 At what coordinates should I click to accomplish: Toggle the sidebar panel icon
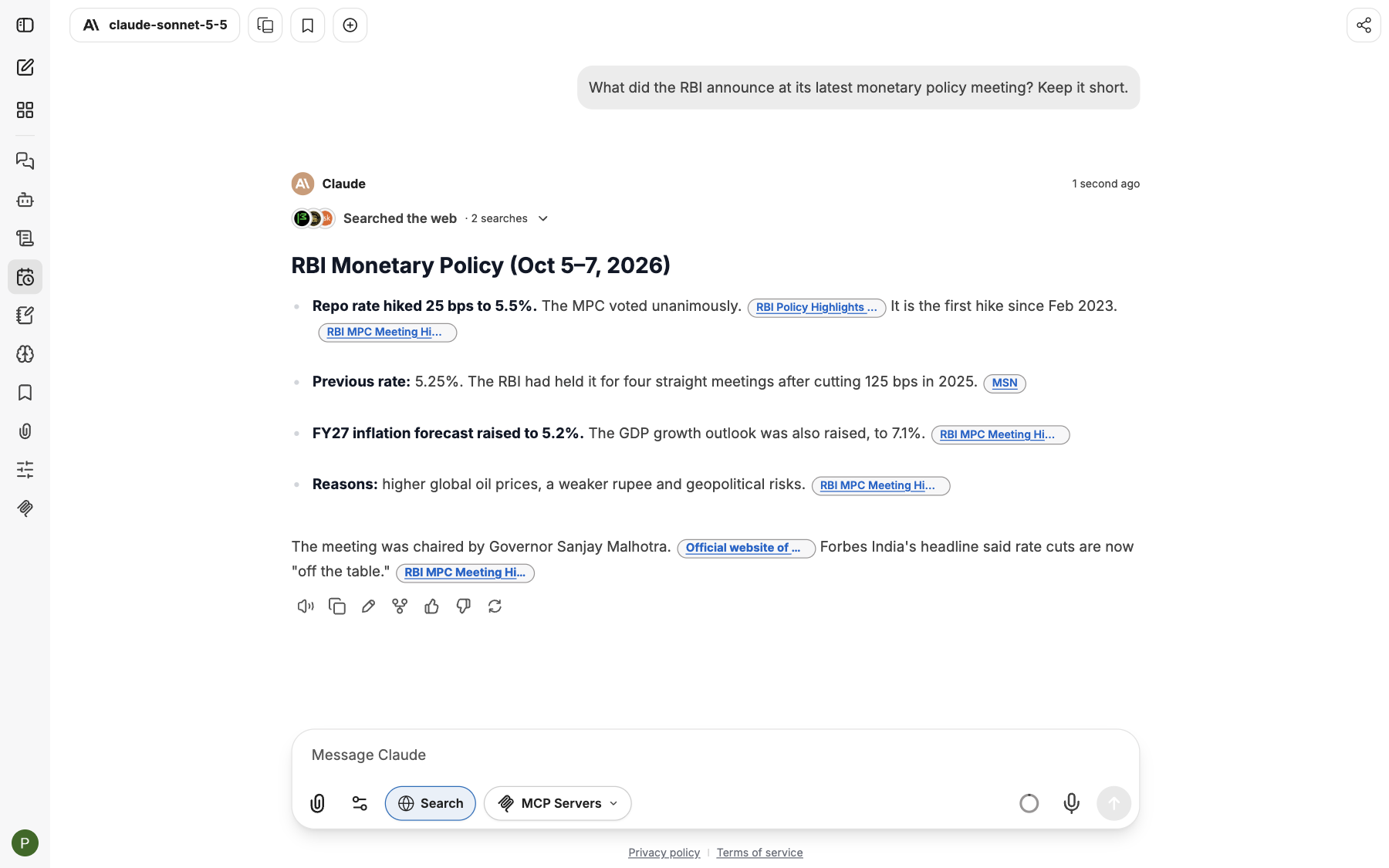click(x=25, y=25)
